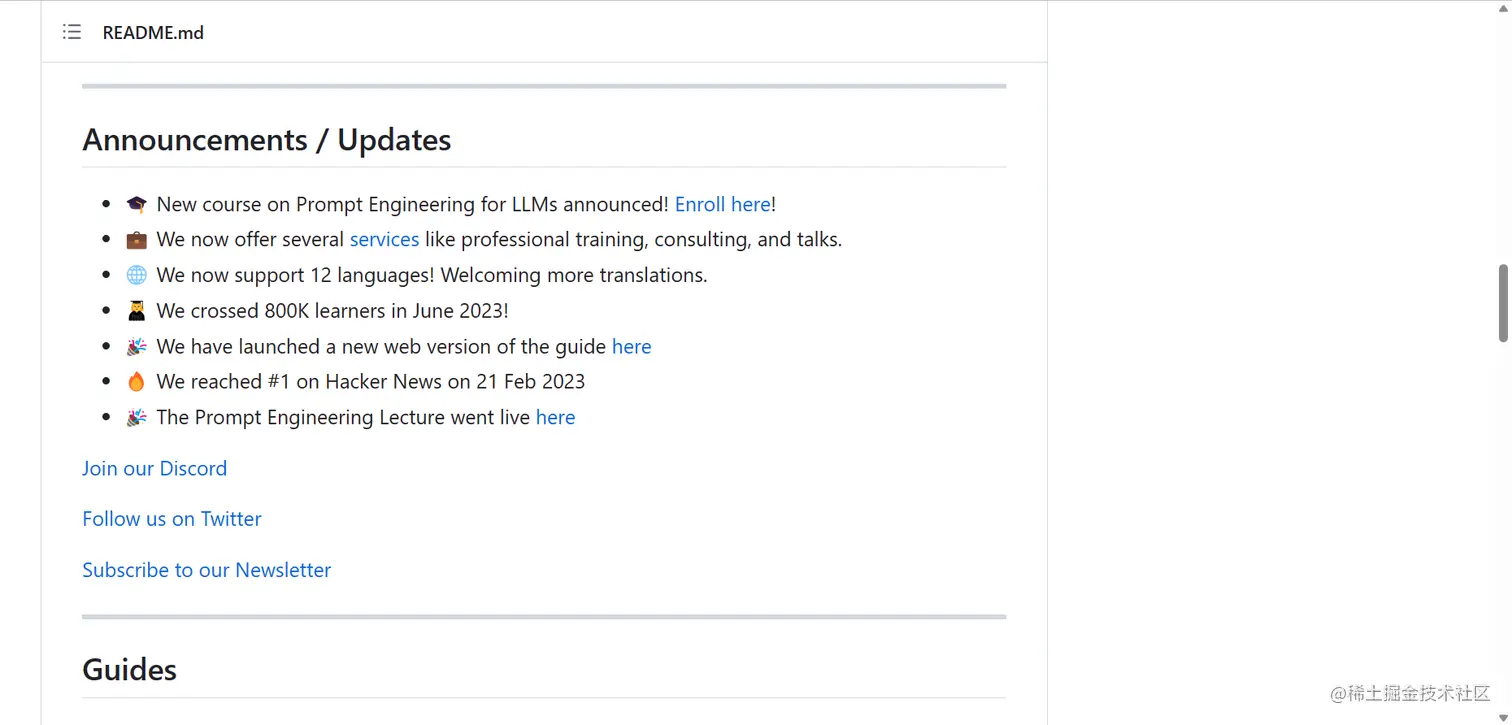Viewport: 1512px width, 725px height.
Task: Click the "We crossed 800K learners" text
Action: coord(332,311)
